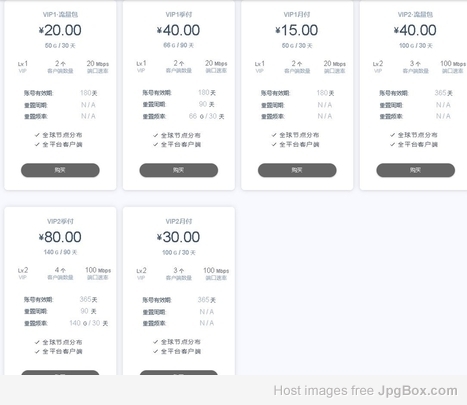The image size is (467, 405).
Task: Click 购买 button on the ¥20.00 VIP1-流量包 card
Action: click(60, 170)
